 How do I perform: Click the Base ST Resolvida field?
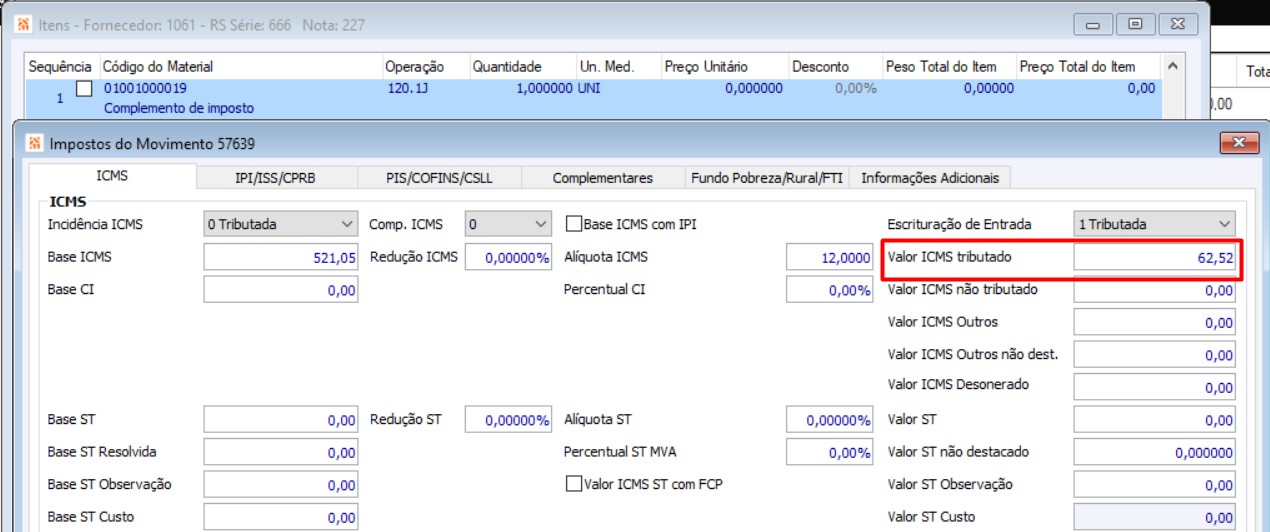(x=280, y=452)
